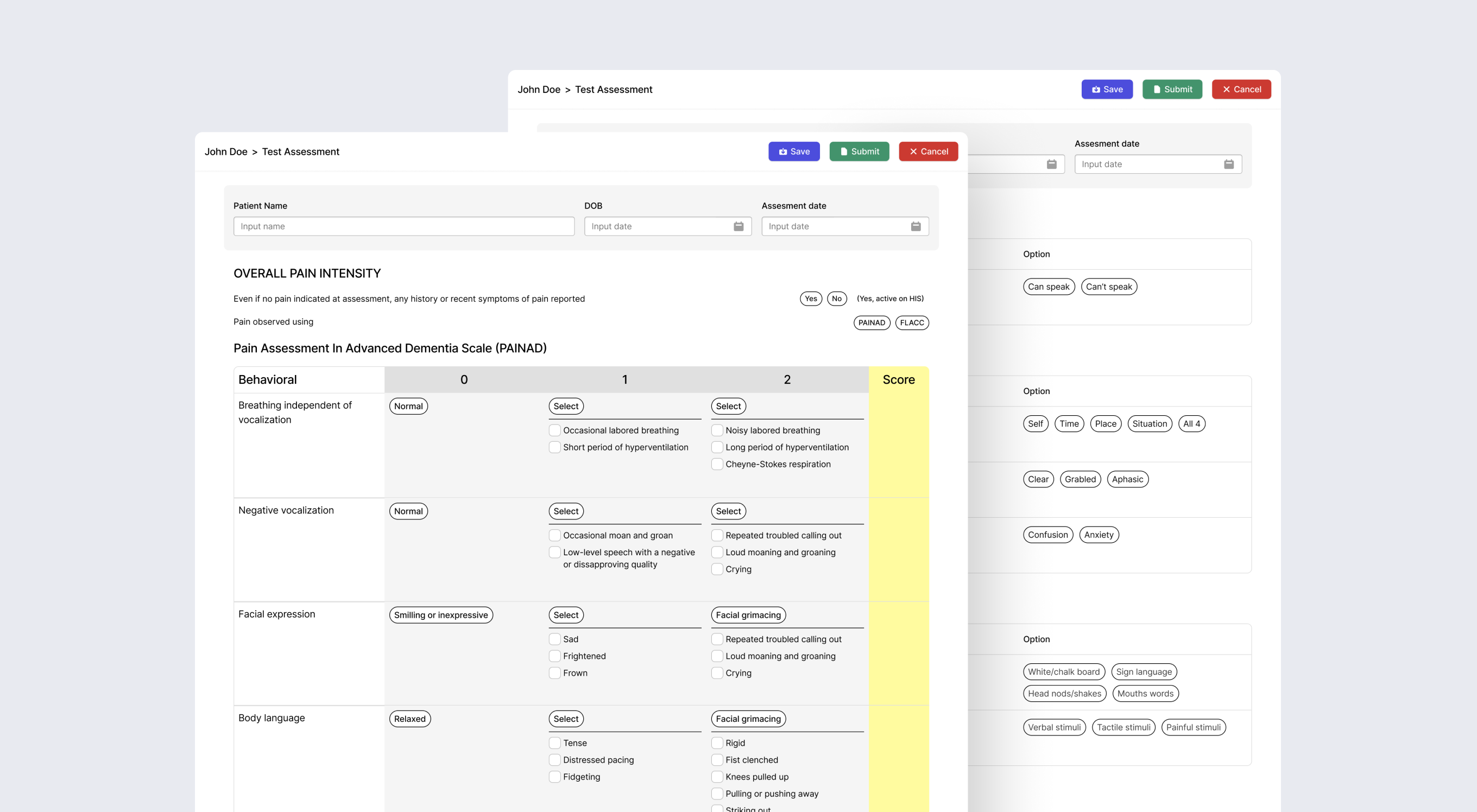Select Smilling or inexpressive chip
Image resolution: width=1477 pixels, height=812 pixels.
(441, 615)
